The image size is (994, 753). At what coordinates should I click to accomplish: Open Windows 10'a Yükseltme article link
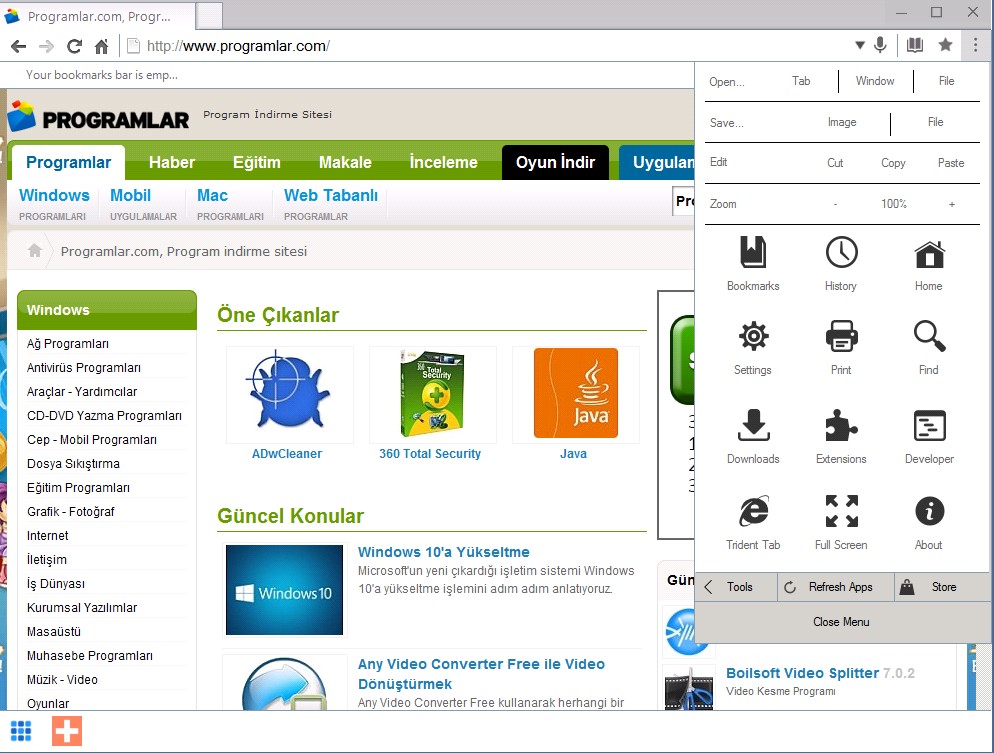point(444,552)
